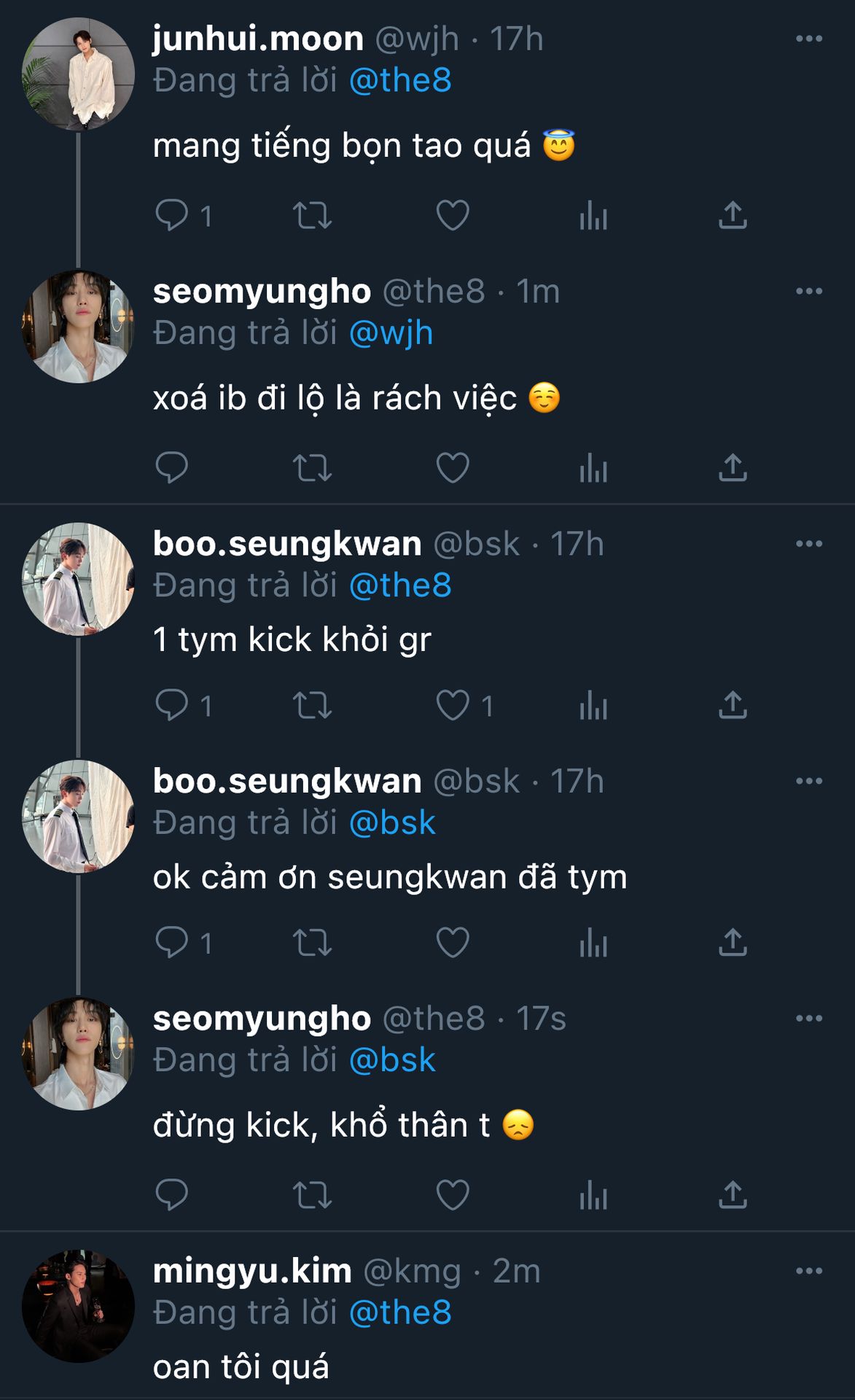
Task: Open junhui.moon's profile picture
Action: pyautogui.click(x=78, y=74)
